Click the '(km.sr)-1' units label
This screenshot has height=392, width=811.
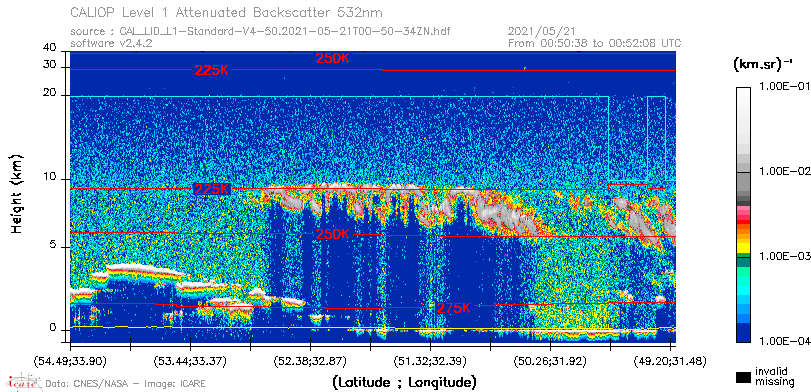[x=763, y=65]
